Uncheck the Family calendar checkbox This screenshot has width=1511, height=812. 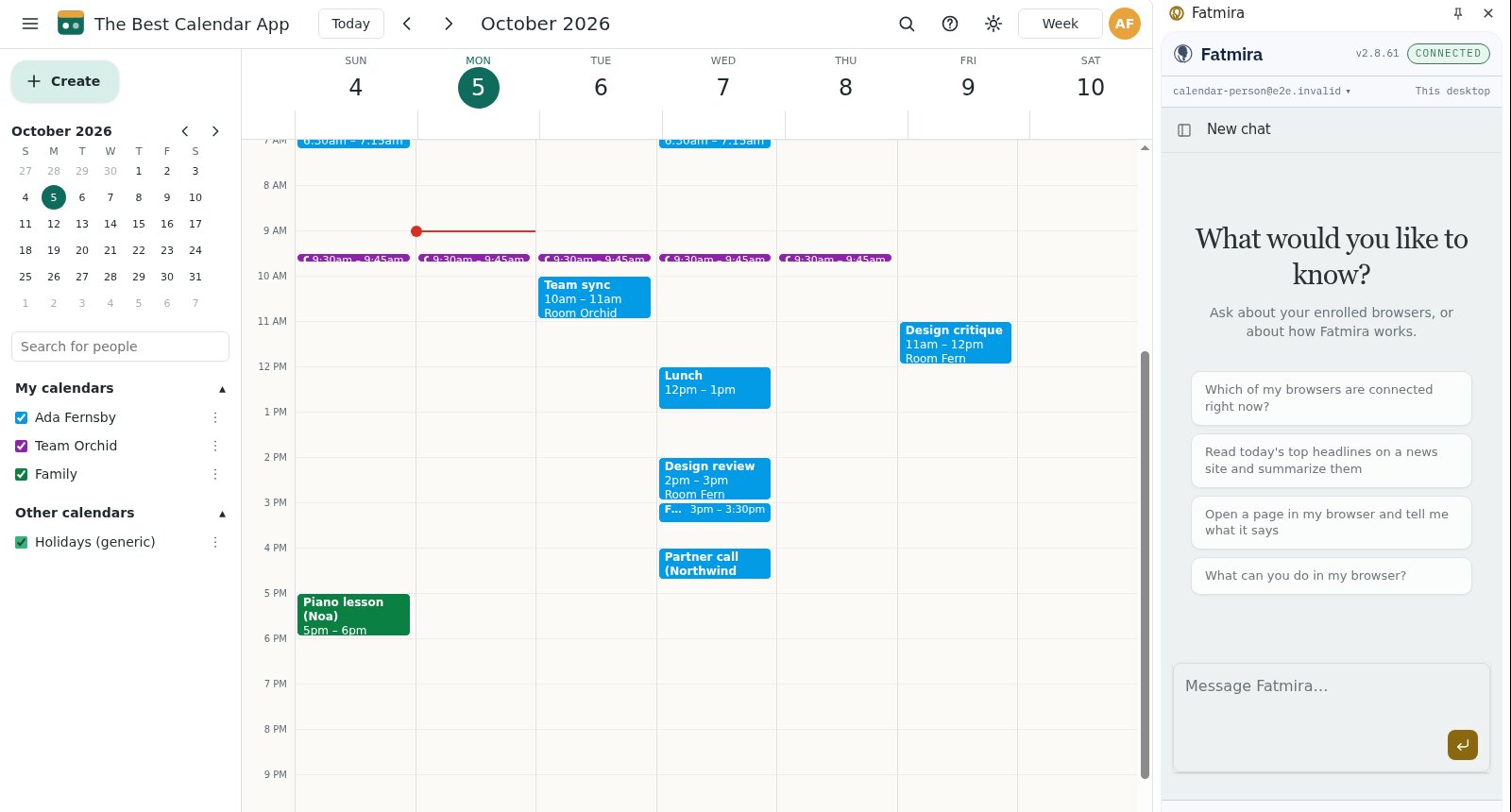22,474
